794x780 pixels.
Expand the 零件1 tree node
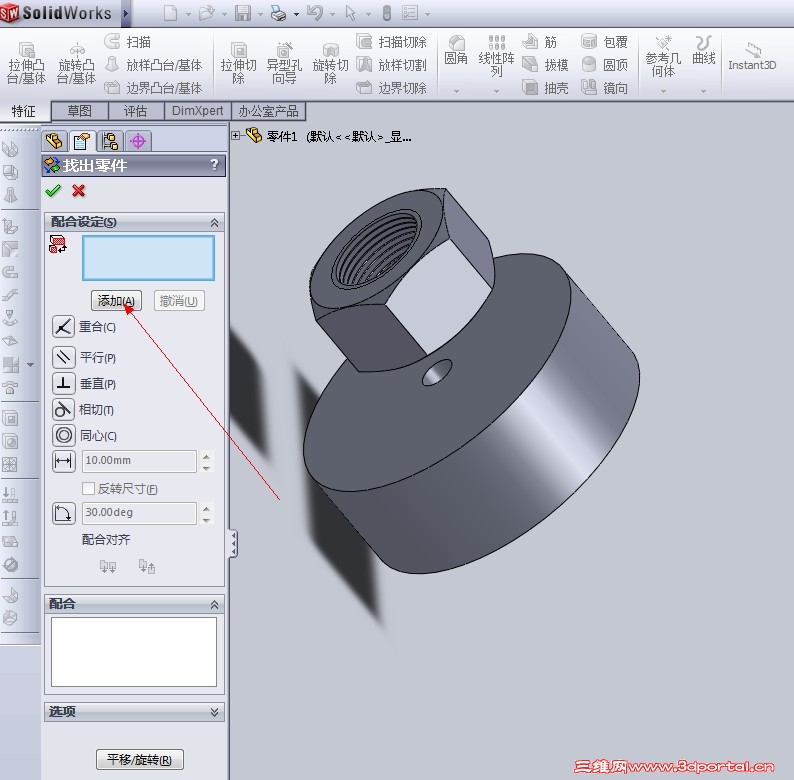tap(235, 135)
